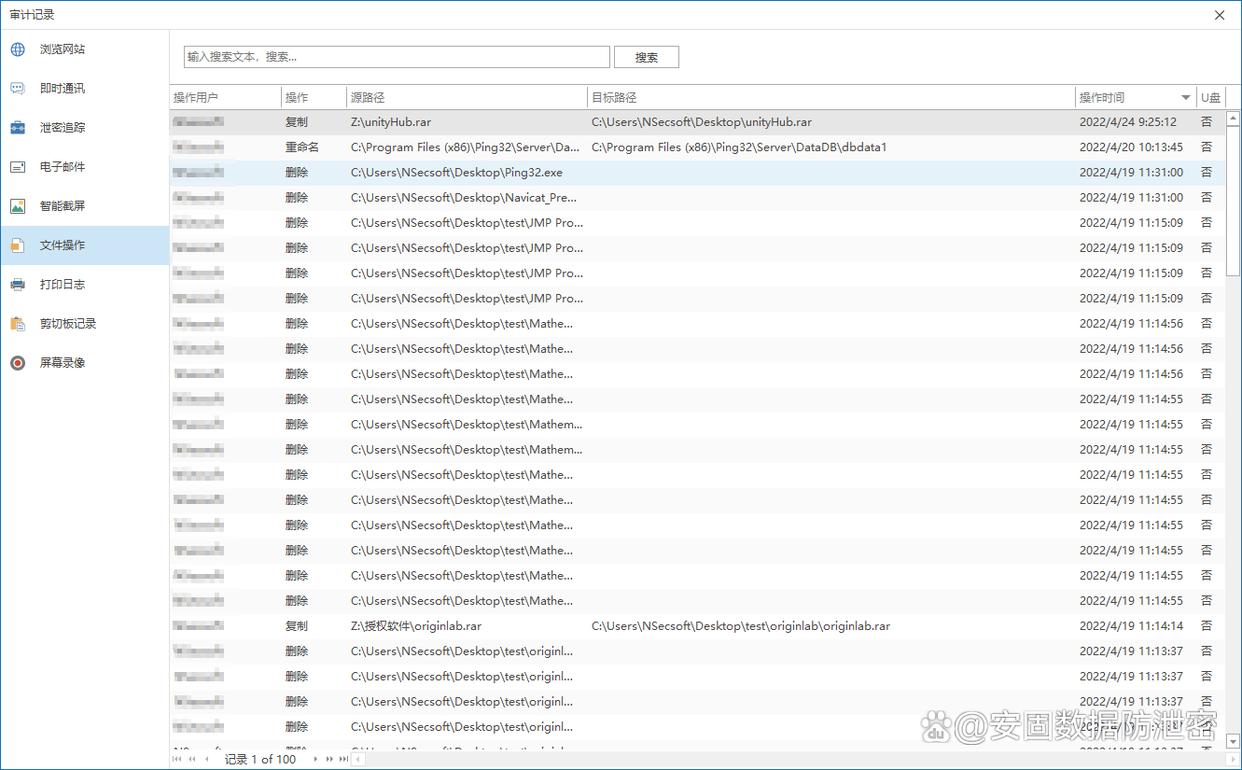Click the record icon for 屏幕录像
This screenshot has width=1242, height=770.
pos(18,363)
